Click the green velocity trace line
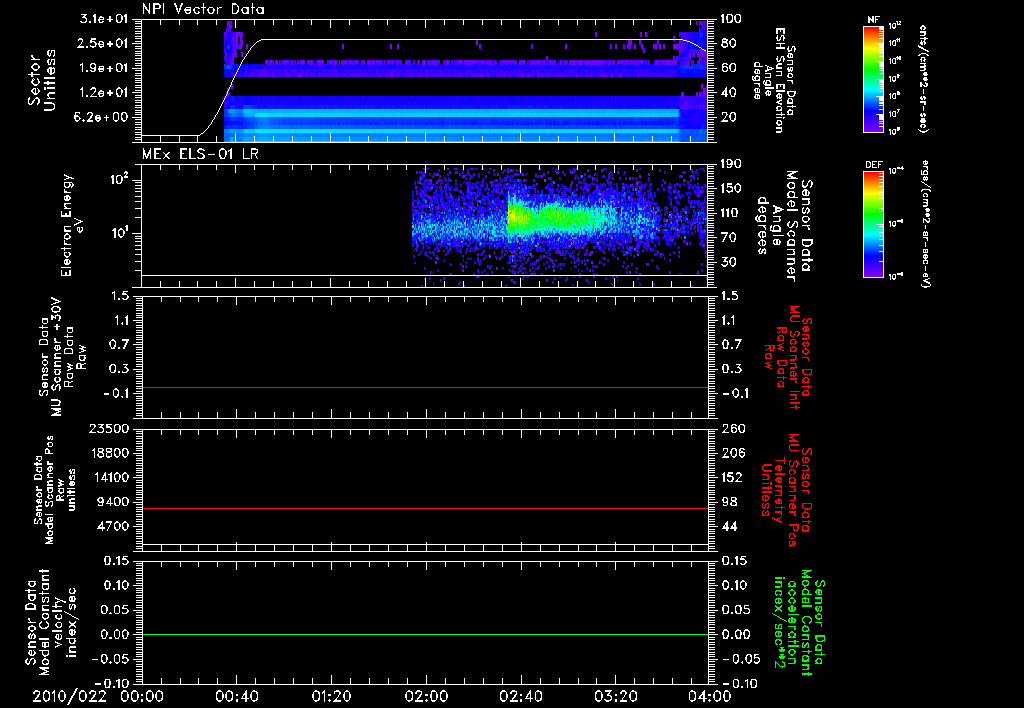This screenshot has height=708, width=1024. click(424, 634)
